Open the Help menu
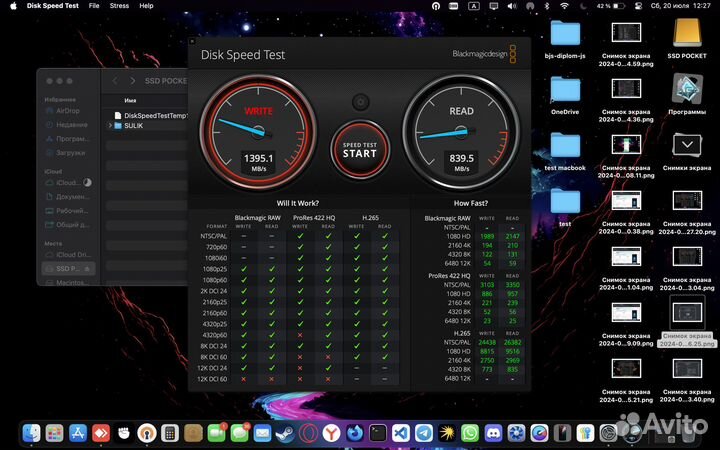This screenshot has width=720, height=450. (x=146, y=6)
